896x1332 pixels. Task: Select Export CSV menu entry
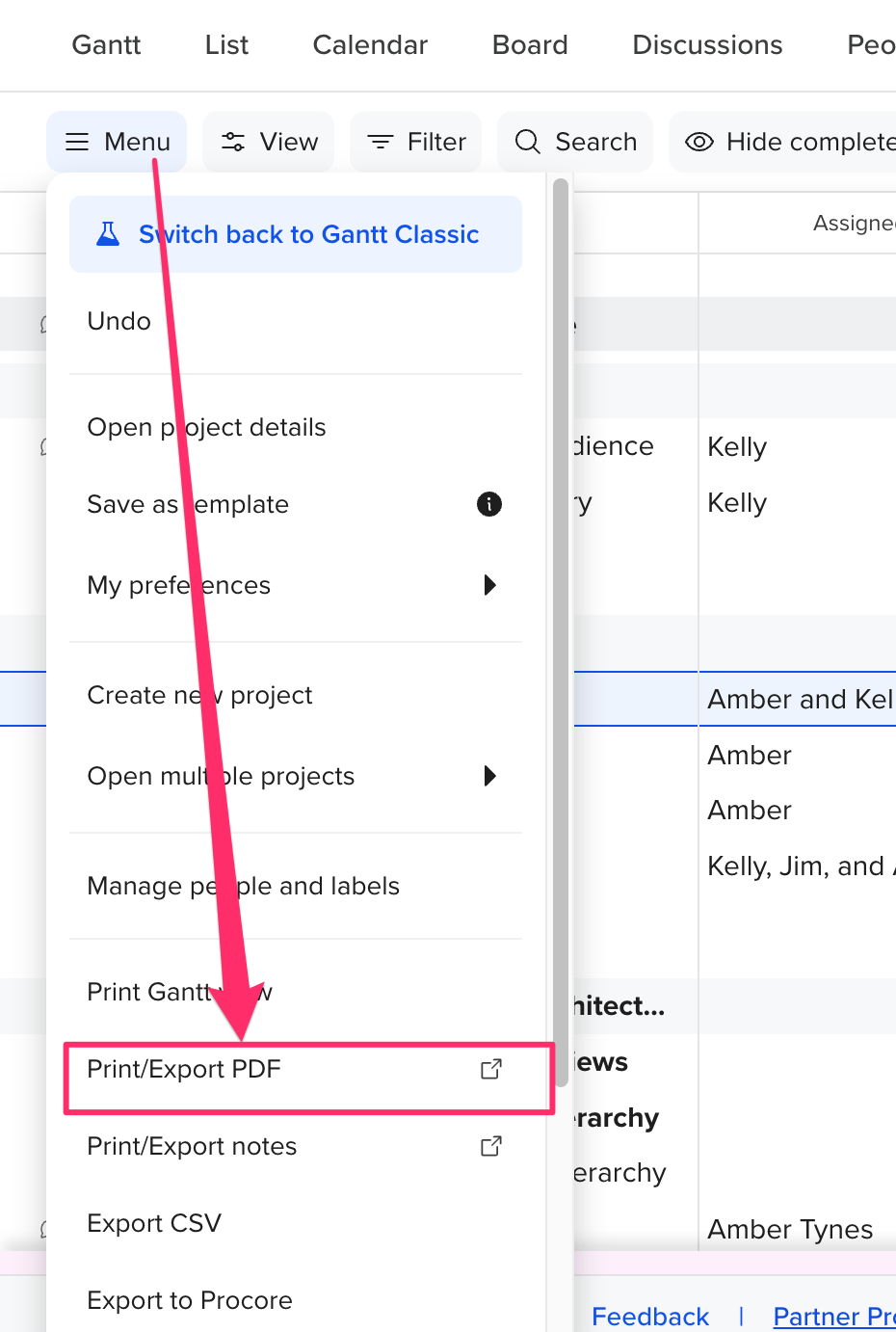click(x=154, y=1223)
